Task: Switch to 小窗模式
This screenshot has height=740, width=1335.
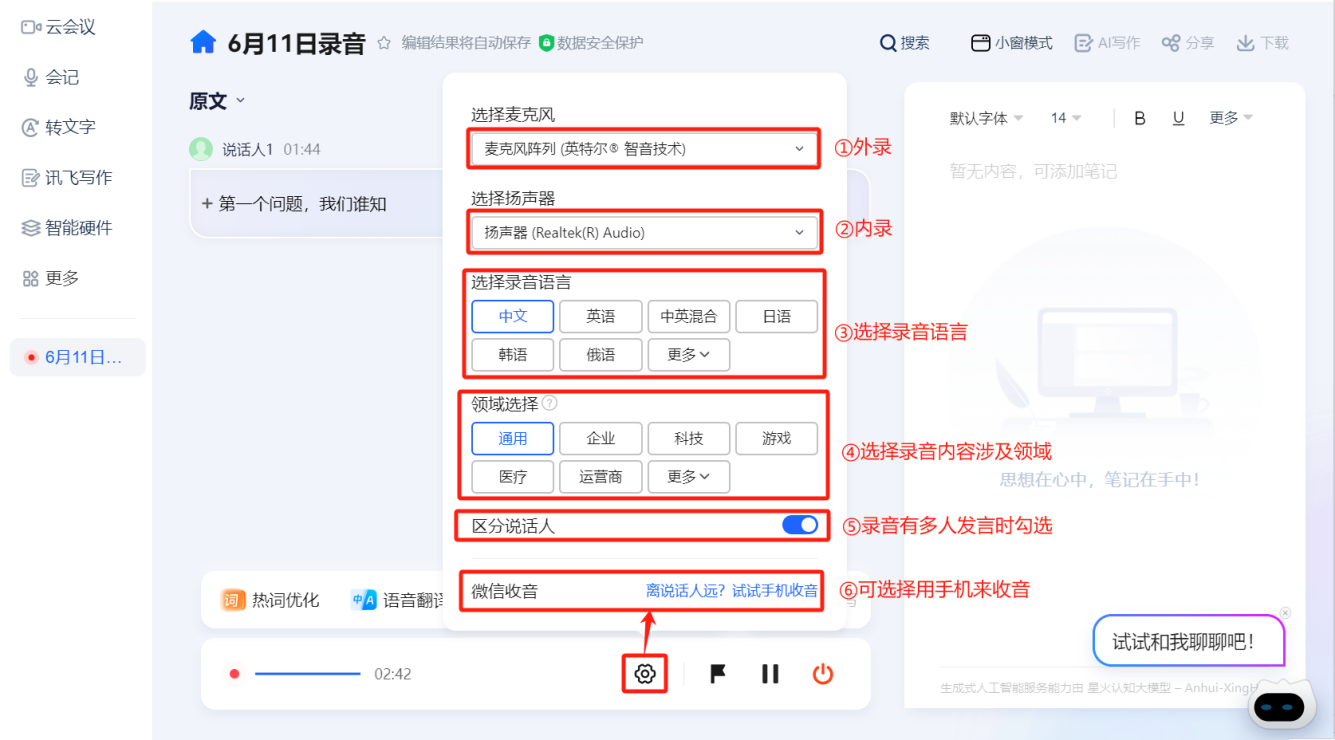Action: point(1012,43)
